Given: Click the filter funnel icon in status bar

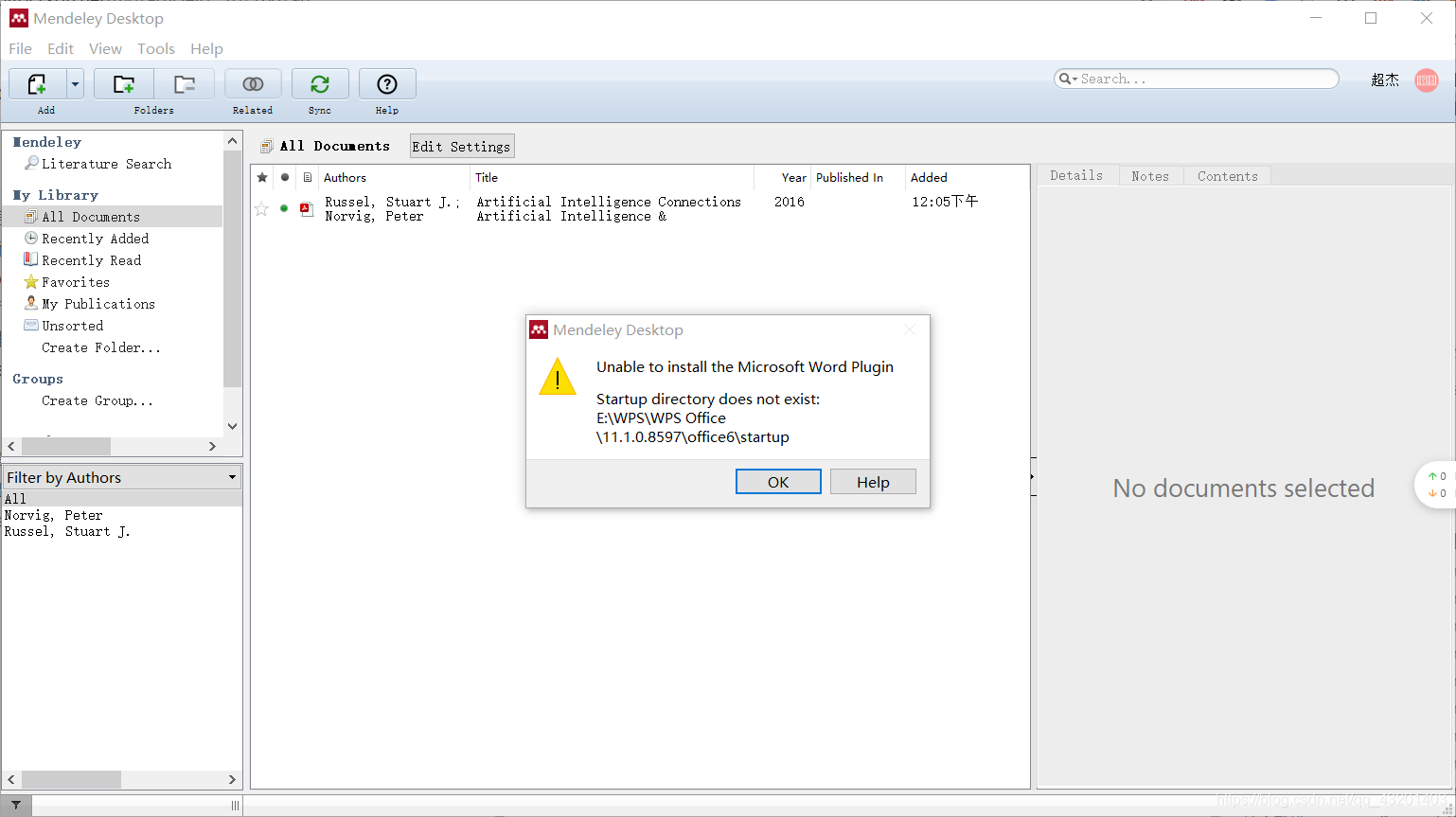Looking at the screenshot, I should [x=16, y=806].
